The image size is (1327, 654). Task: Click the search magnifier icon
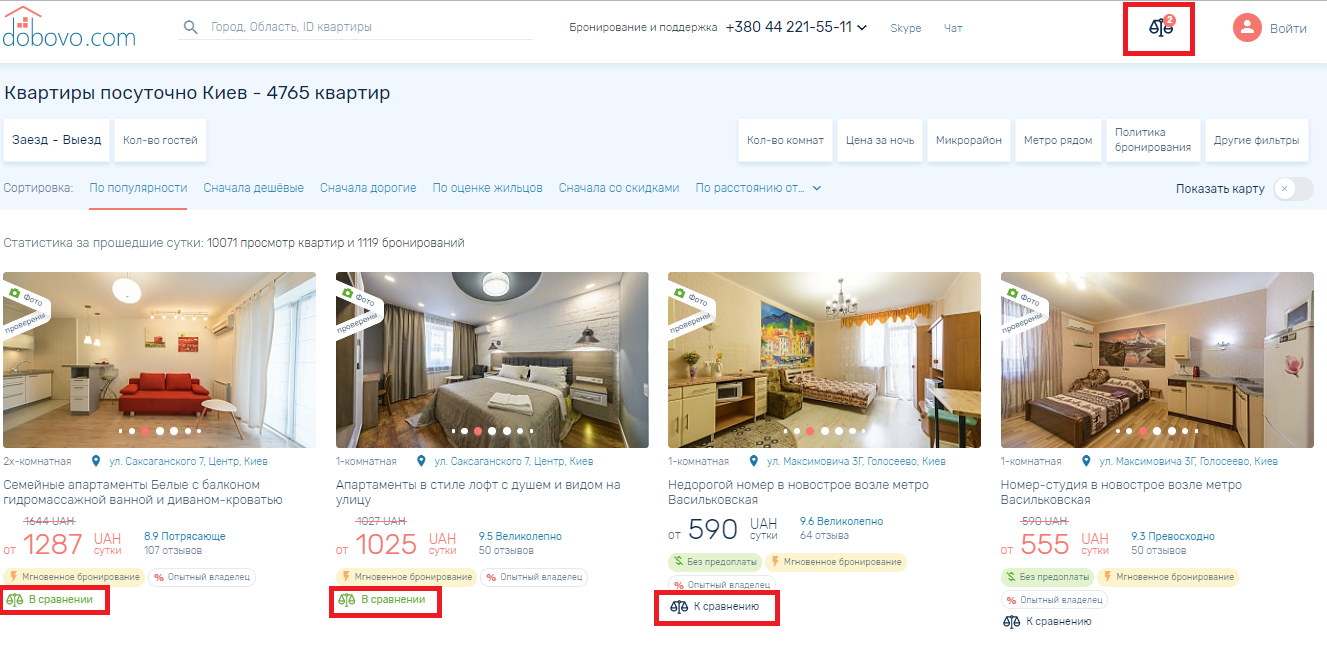[191, 27]
